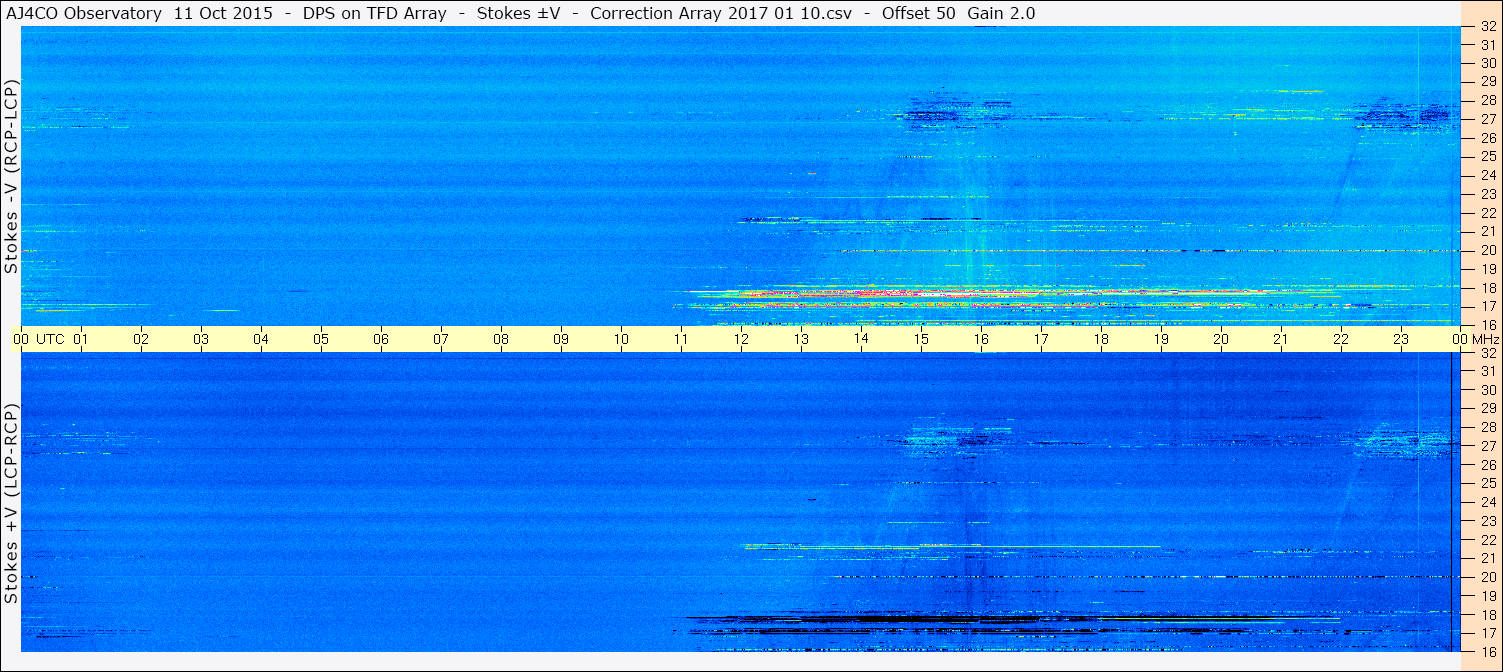Choose the 07 hour marker
This screenshot has width=1503, height=672.
click(441, 339)
